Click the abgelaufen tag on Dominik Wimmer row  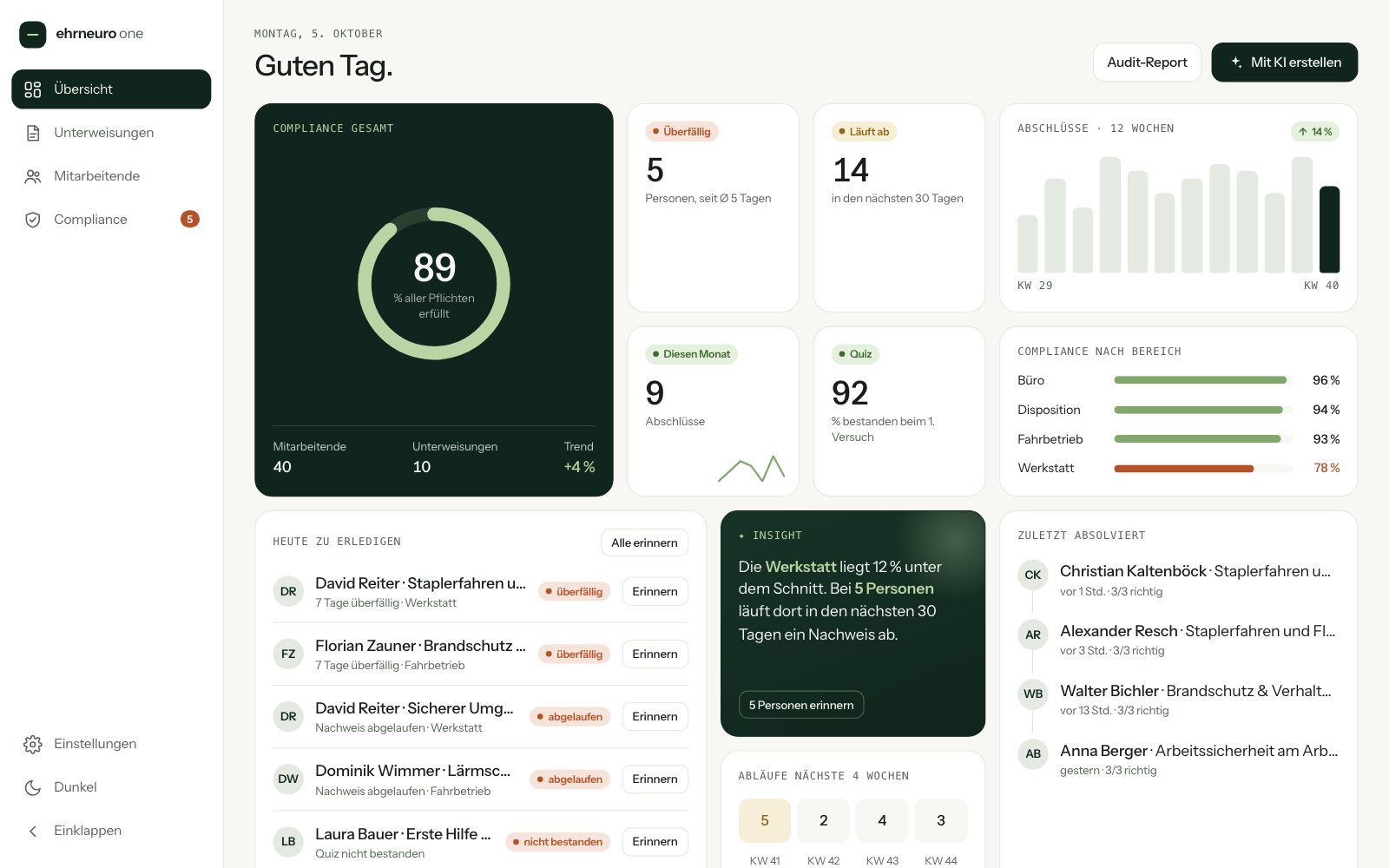(569, 779)
